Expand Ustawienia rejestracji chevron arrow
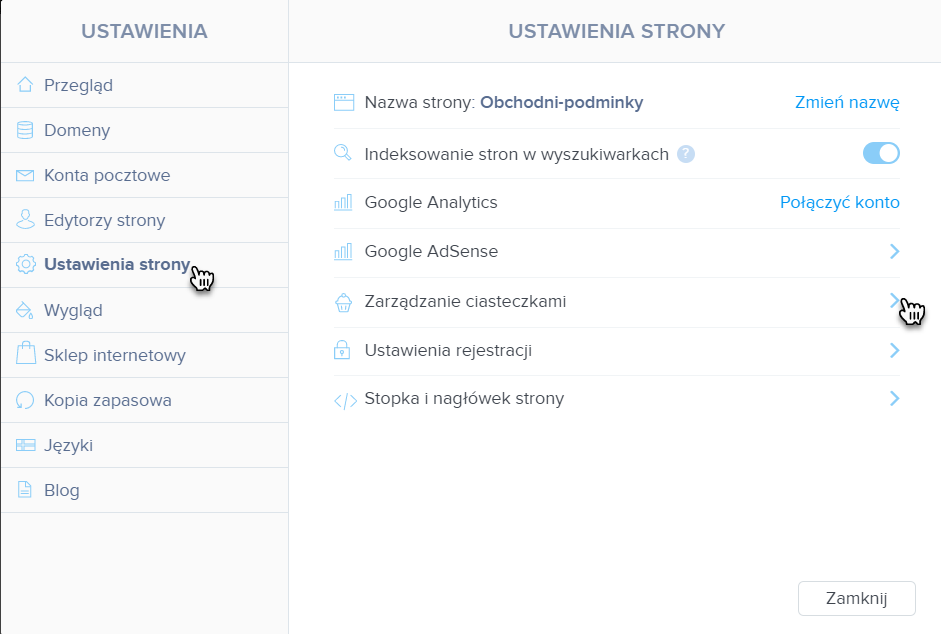 (x=894, y=350)
